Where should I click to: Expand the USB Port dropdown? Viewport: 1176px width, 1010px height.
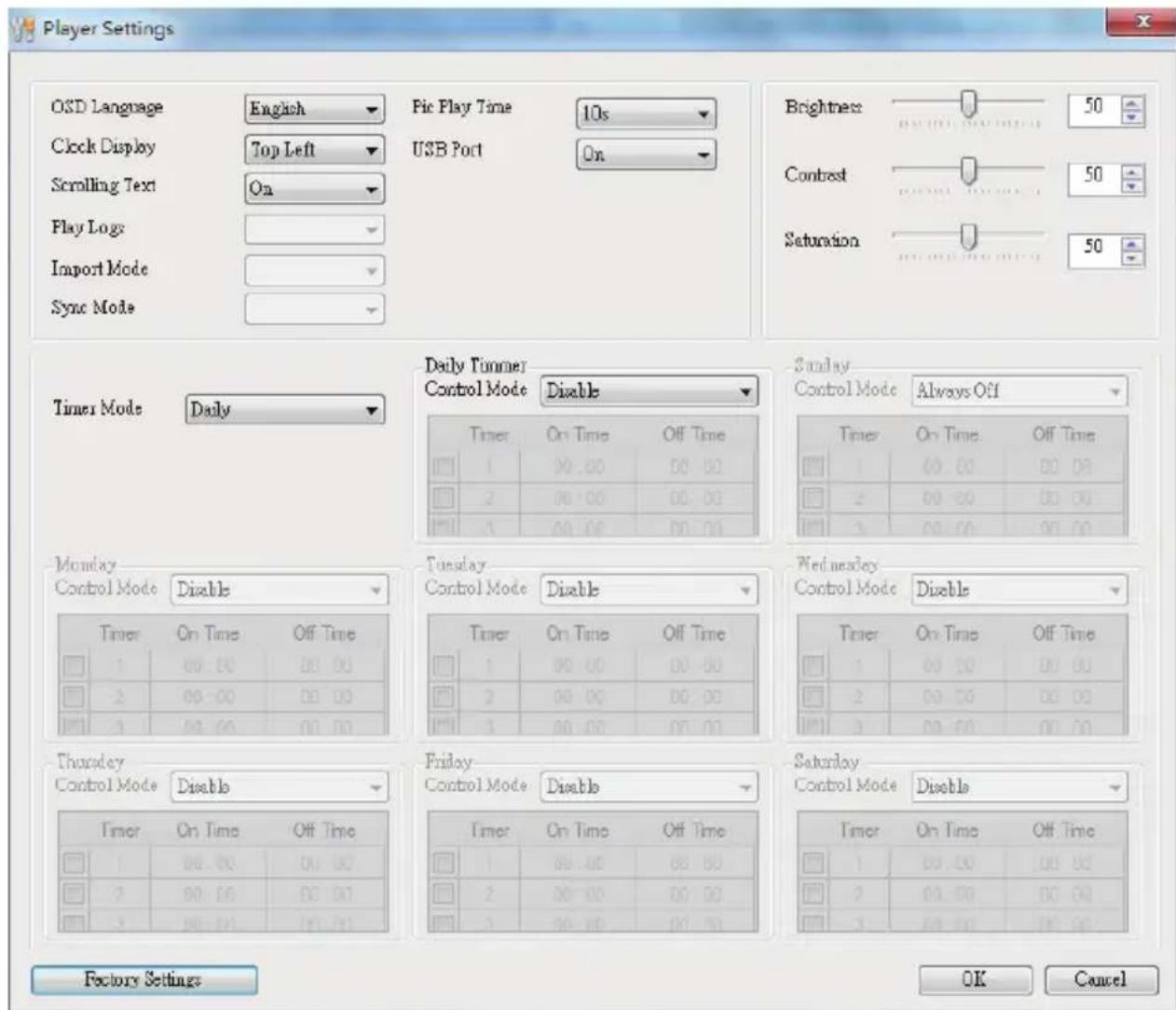click(x=646, y=155)
